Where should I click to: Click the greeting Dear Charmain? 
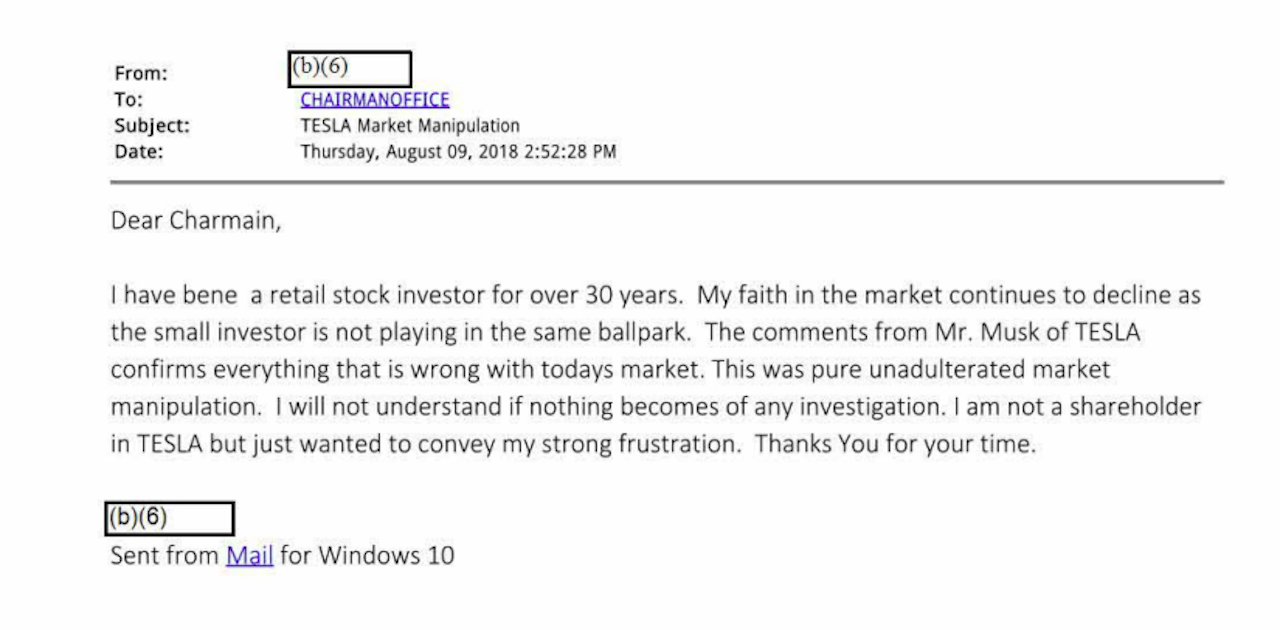pos(196,221)
